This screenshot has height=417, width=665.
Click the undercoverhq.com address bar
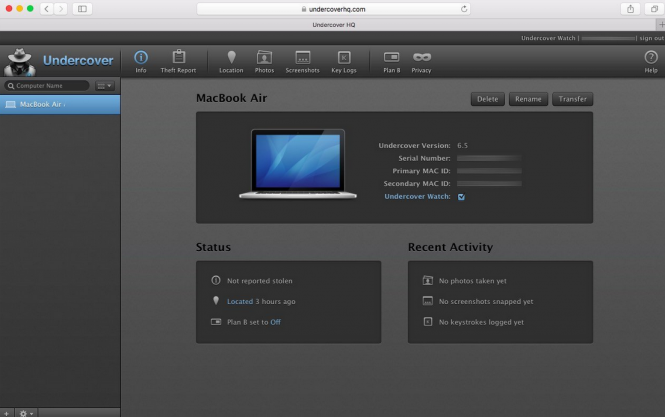pos(333,9)
